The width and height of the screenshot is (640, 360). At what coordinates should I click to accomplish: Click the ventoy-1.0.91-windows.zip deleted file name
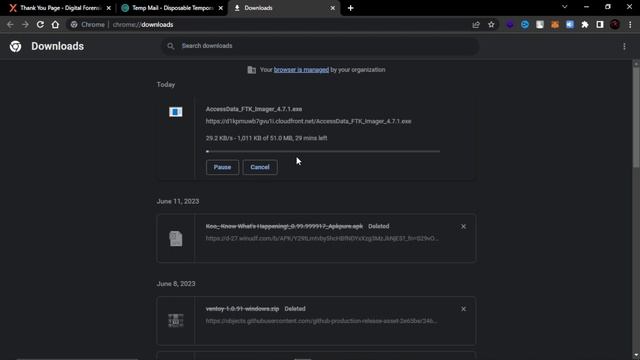[242, 309]
